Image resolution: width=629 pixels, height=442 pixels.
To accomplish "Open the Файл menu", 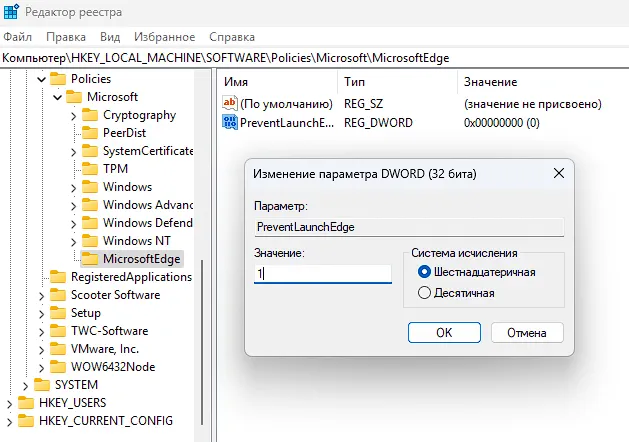I will pos(18,37).
